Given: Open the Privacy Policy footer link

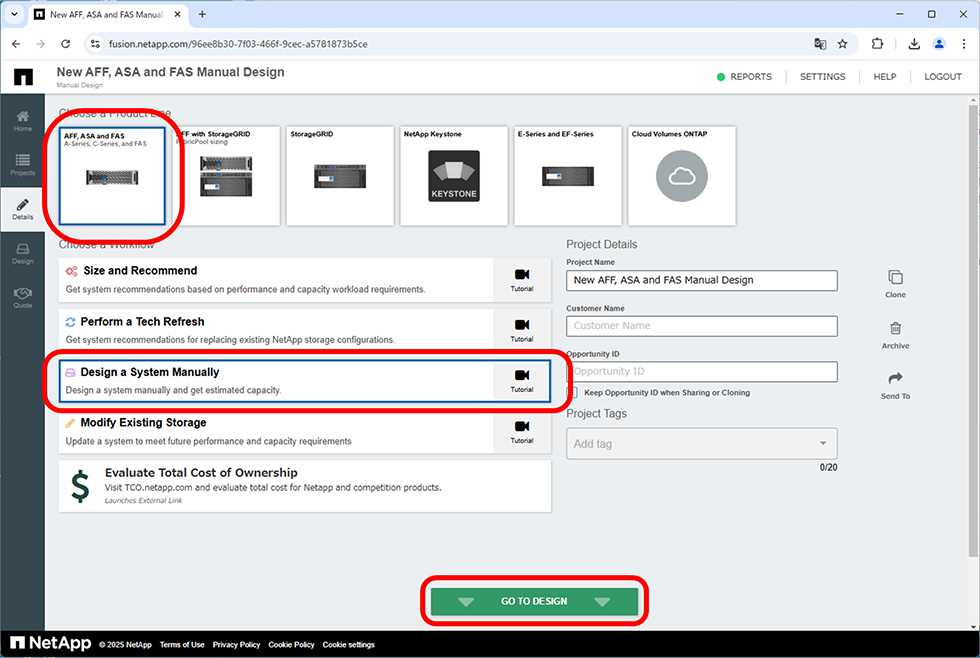Looking at the screenshot, I should (236, 644).
